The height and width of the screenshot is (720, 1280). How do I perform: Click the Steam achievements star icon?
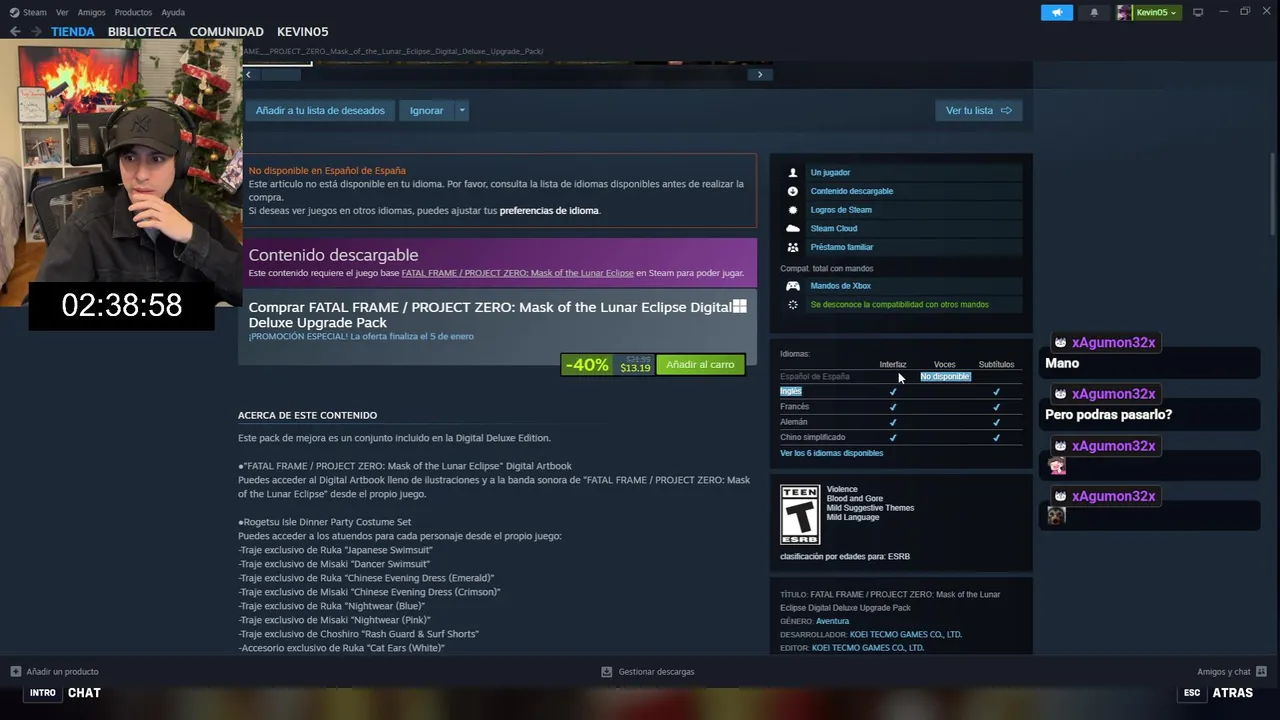tap(793, 210)
